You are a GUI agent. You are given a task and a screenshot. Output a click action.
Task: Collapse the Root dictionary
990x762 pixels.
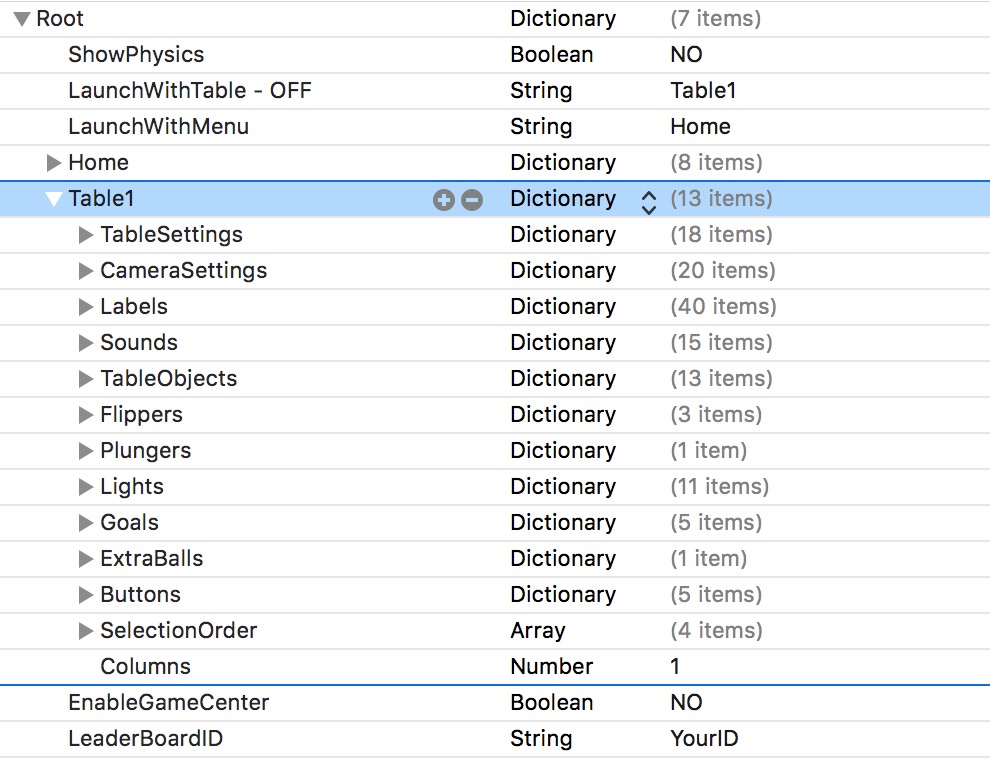[x=22, y=17]
